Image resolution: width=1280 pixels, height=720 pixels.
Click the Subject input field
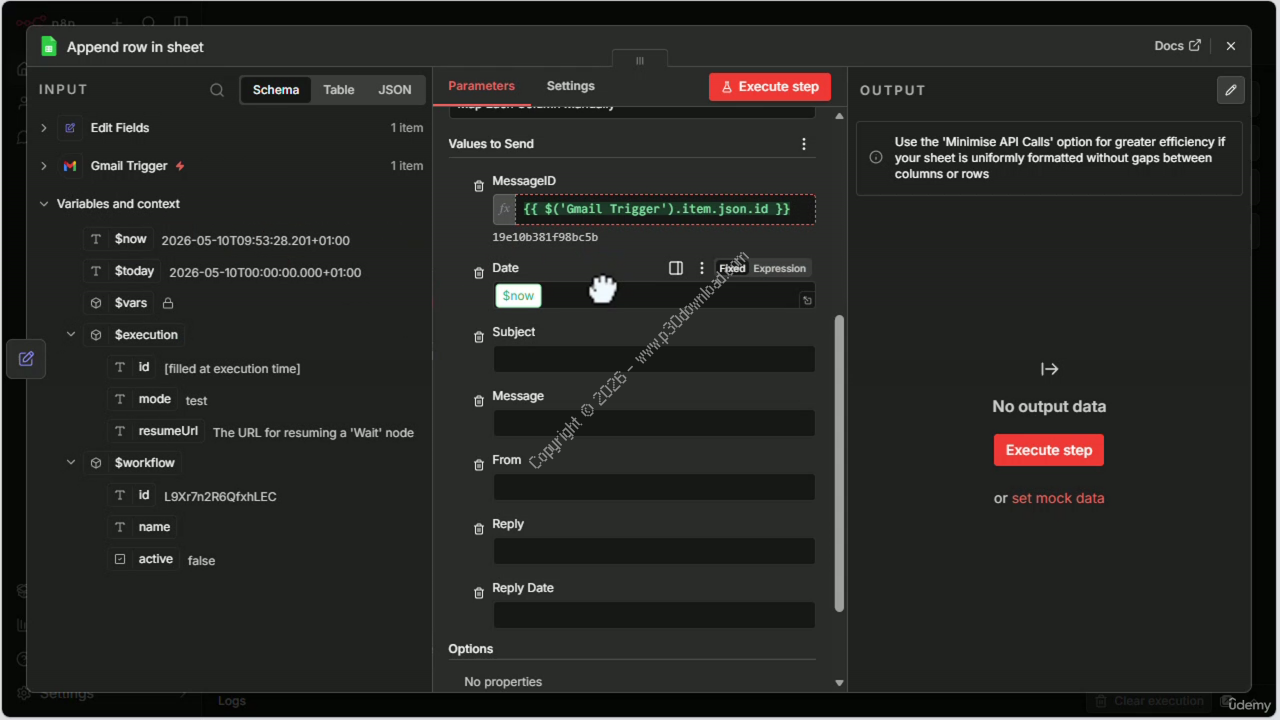[654, 359]
